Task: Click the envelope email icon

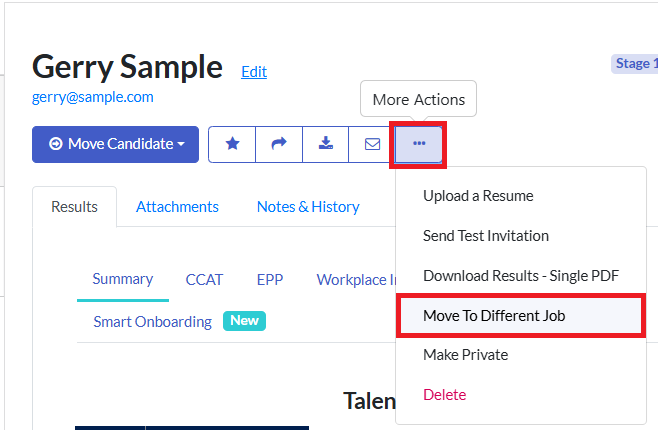Action: tap(372, 144)
